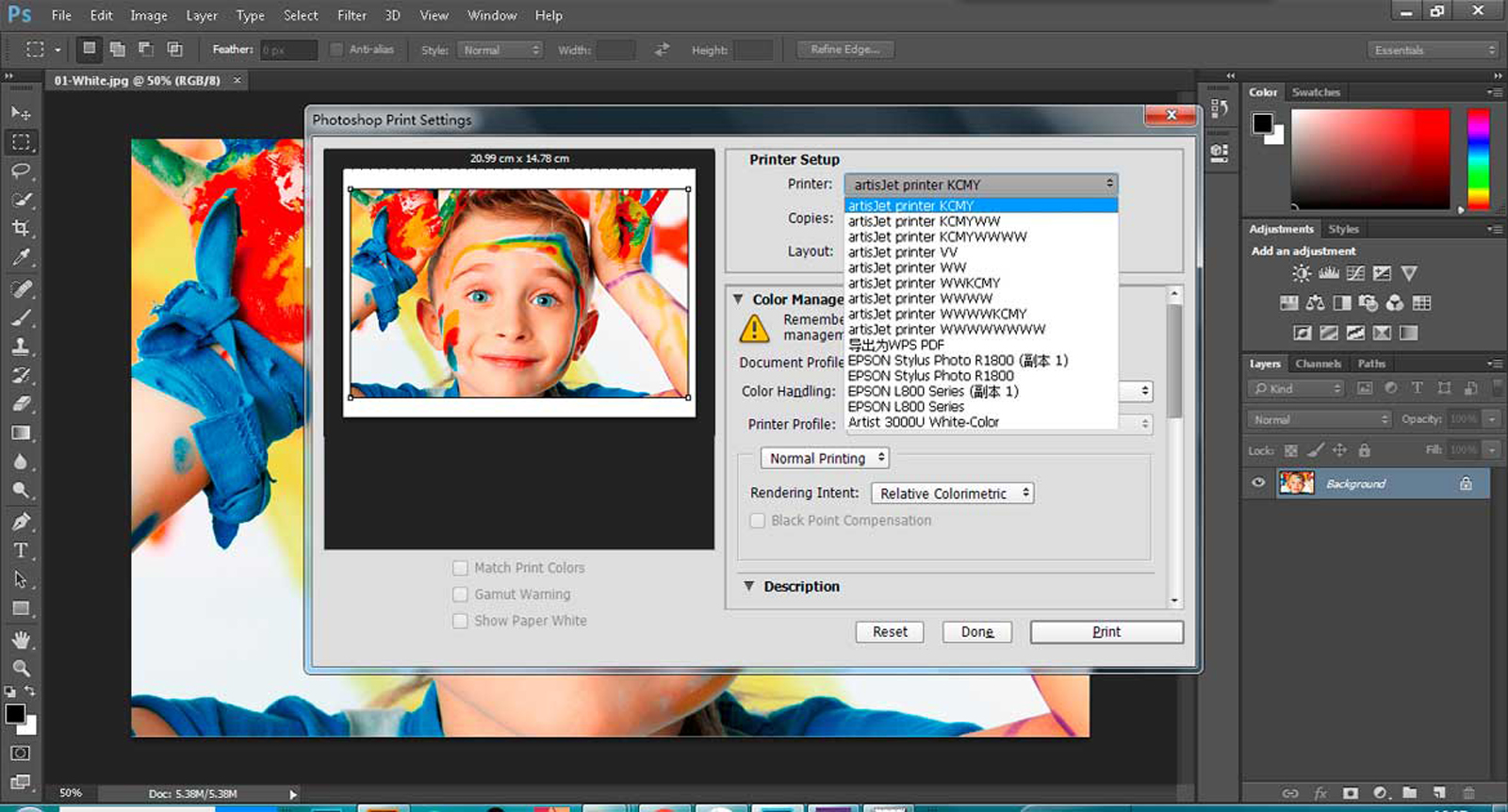The image size is (1508, 812).
Task: Select the Rectangular Marquee tool
Action: click(21, 142)
